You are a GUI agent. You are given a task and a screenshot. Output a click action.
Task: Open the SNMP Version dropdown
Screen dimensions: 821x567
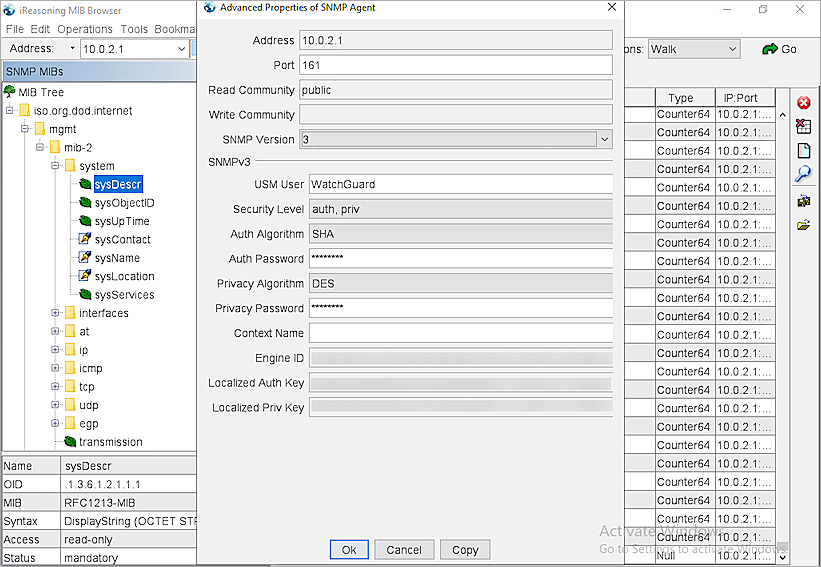tap(605, 140)
